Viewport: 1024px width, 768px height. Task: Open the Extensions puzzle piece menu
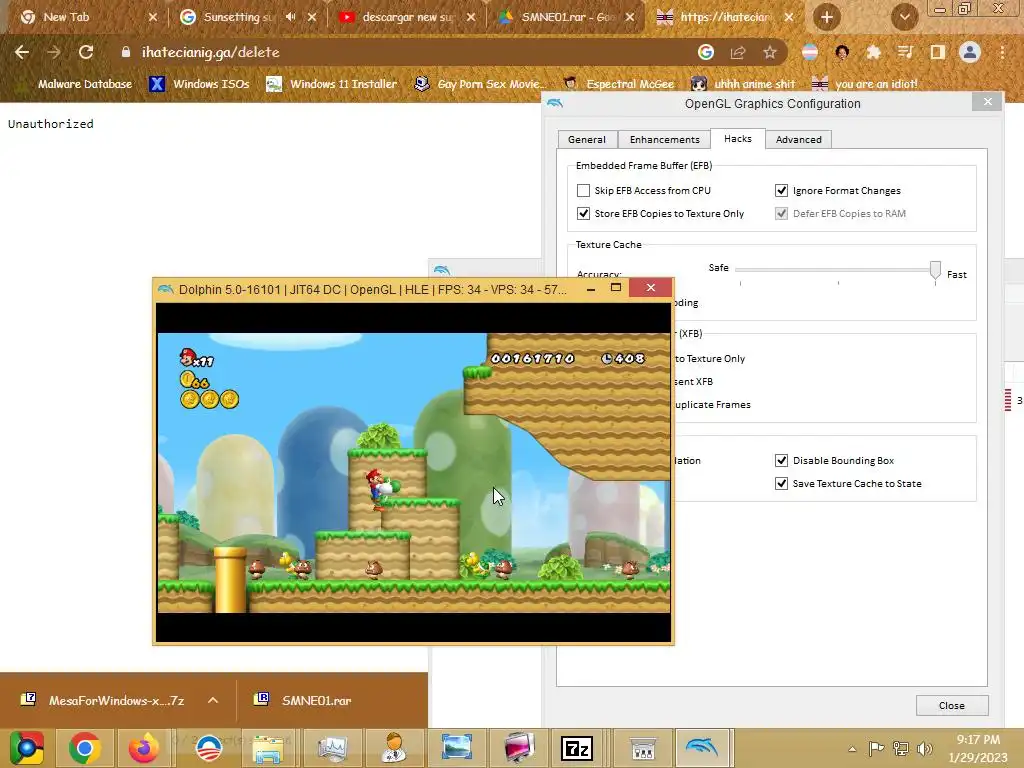(x=873, y=52)
